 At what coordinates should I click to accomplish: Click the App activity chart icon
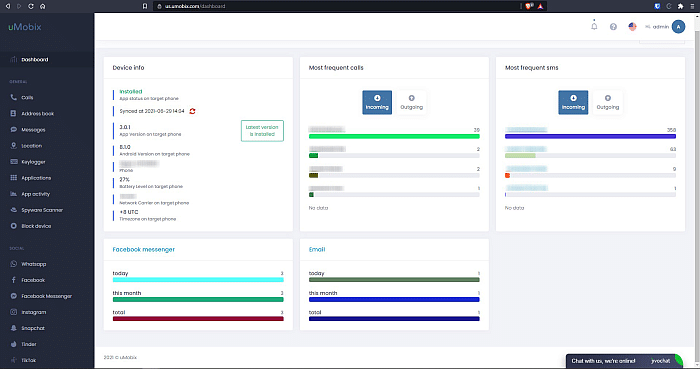pyautogui.click(x=13, y=194)
